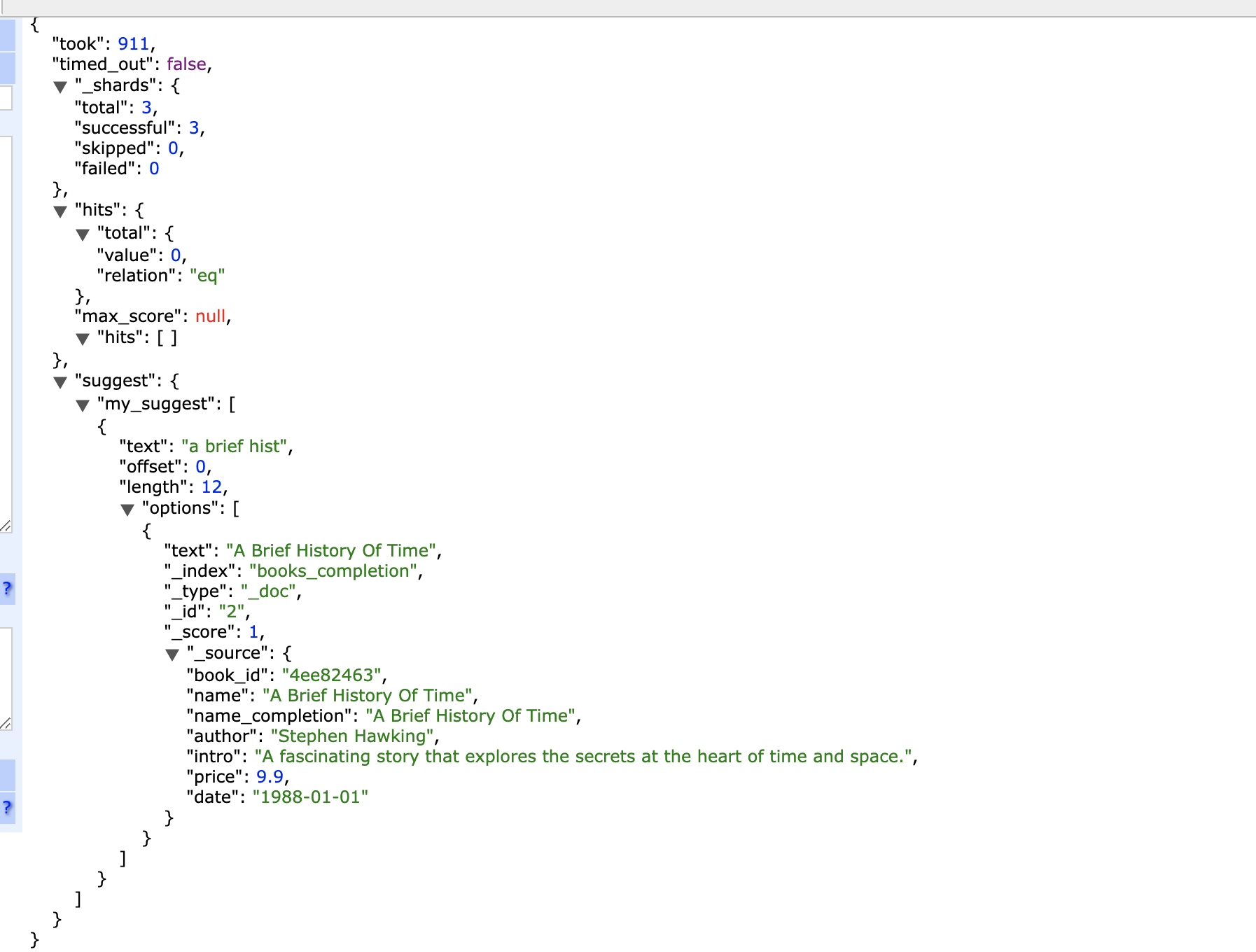Click the author "Stephen Hawking"
This screenshot has width=1256, height=952.
click(352, 736)
